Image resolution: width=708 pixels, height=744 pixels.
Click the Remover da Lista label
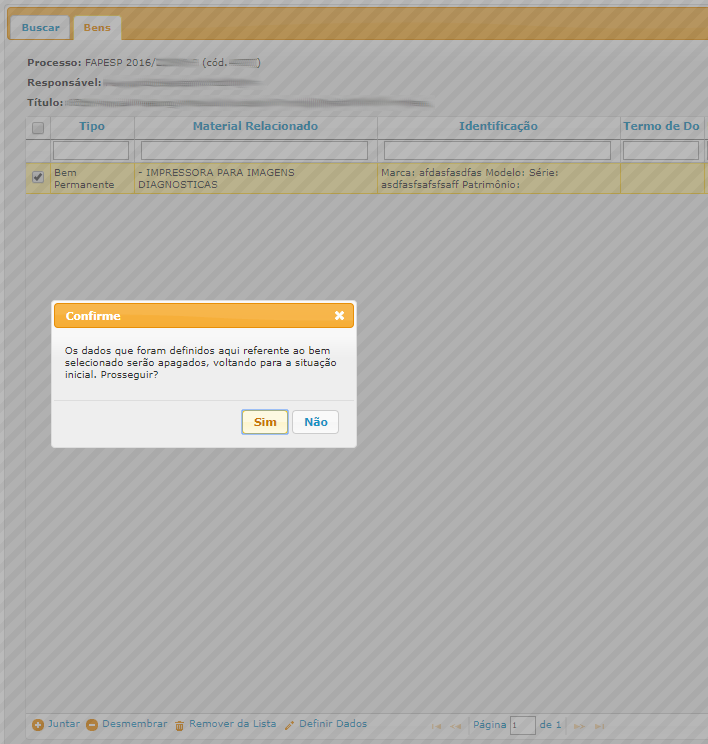point(233,724)
